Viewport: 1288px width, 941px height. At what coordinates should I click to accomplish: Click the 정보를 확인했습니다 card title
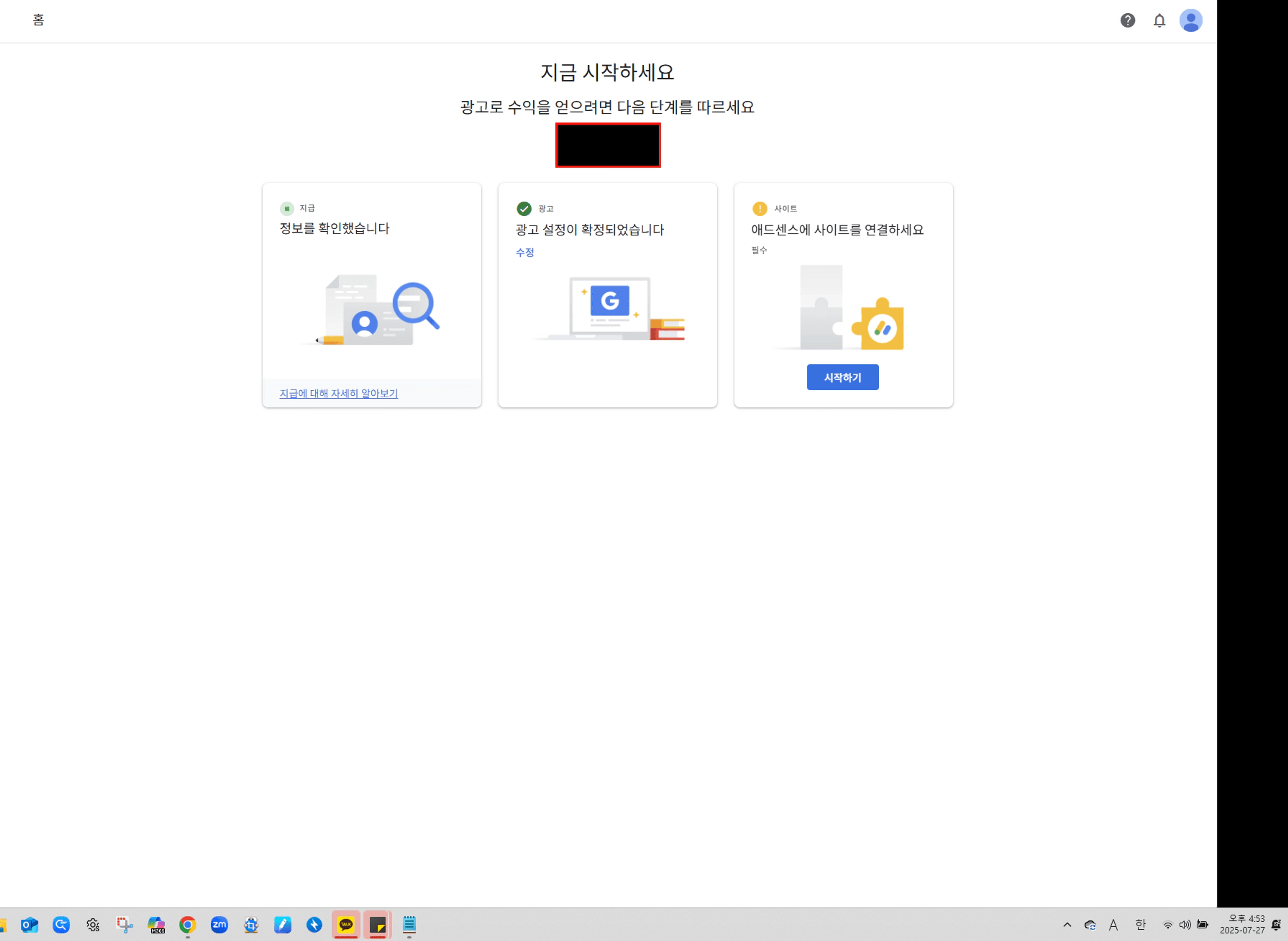coord(335,229)
